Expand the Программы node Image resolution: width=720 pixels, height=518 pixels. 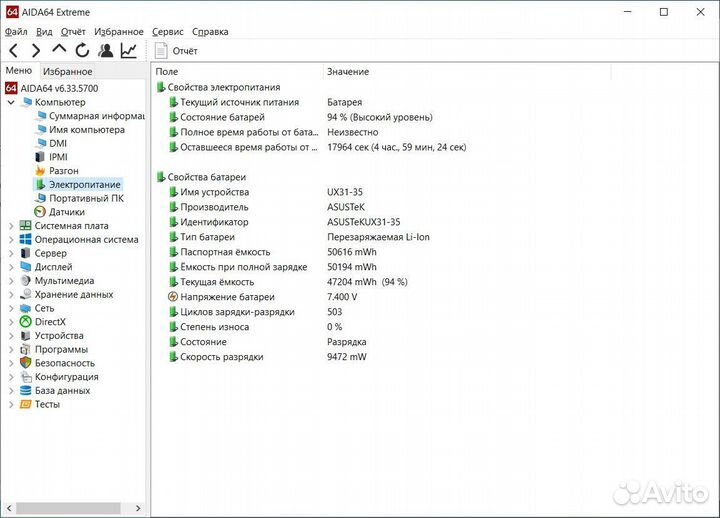coord(11,350)
